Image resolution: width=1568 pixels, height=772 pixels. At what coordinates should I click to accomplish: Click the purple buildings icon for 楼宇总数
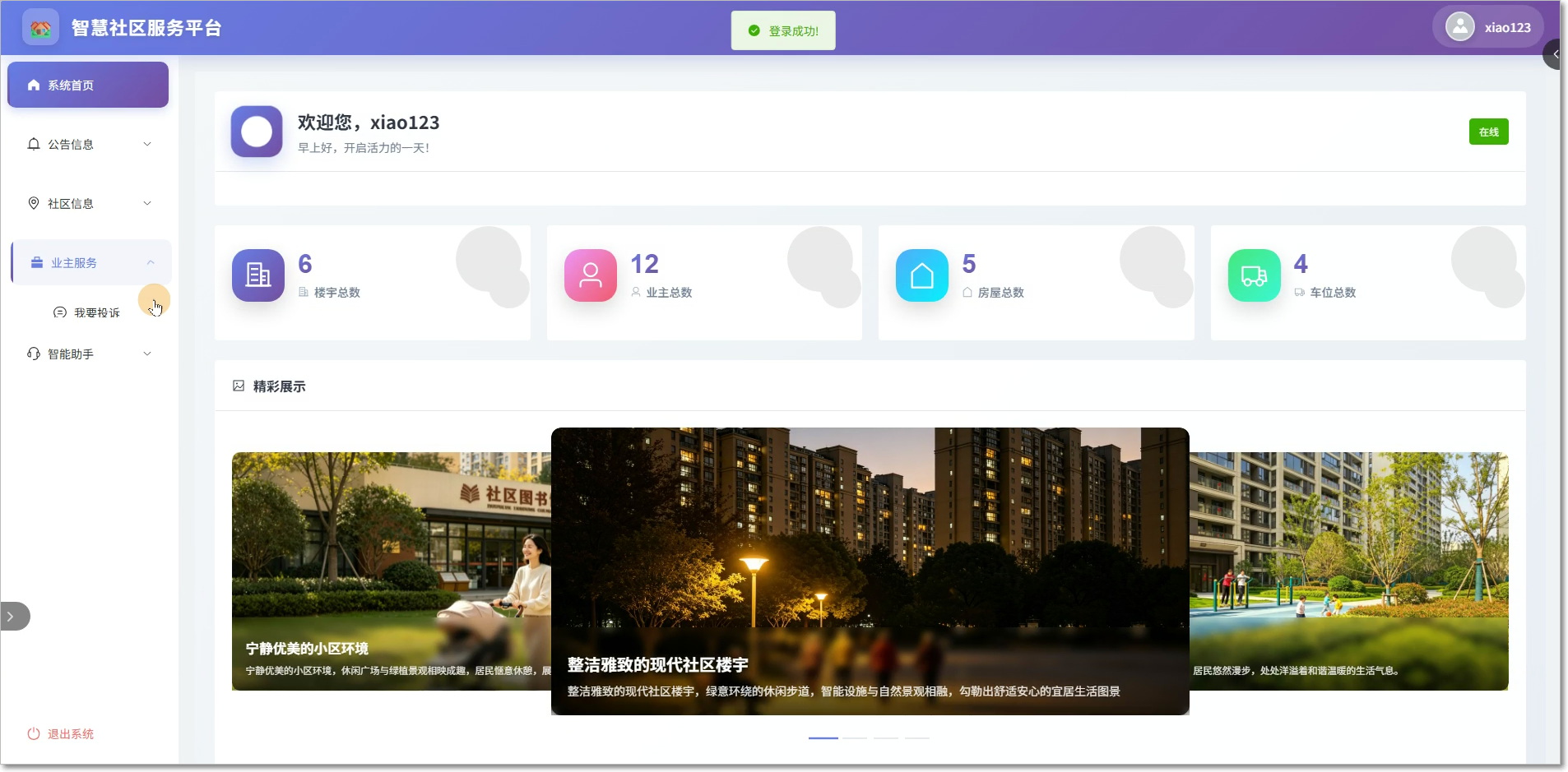[x=258, y=275]
